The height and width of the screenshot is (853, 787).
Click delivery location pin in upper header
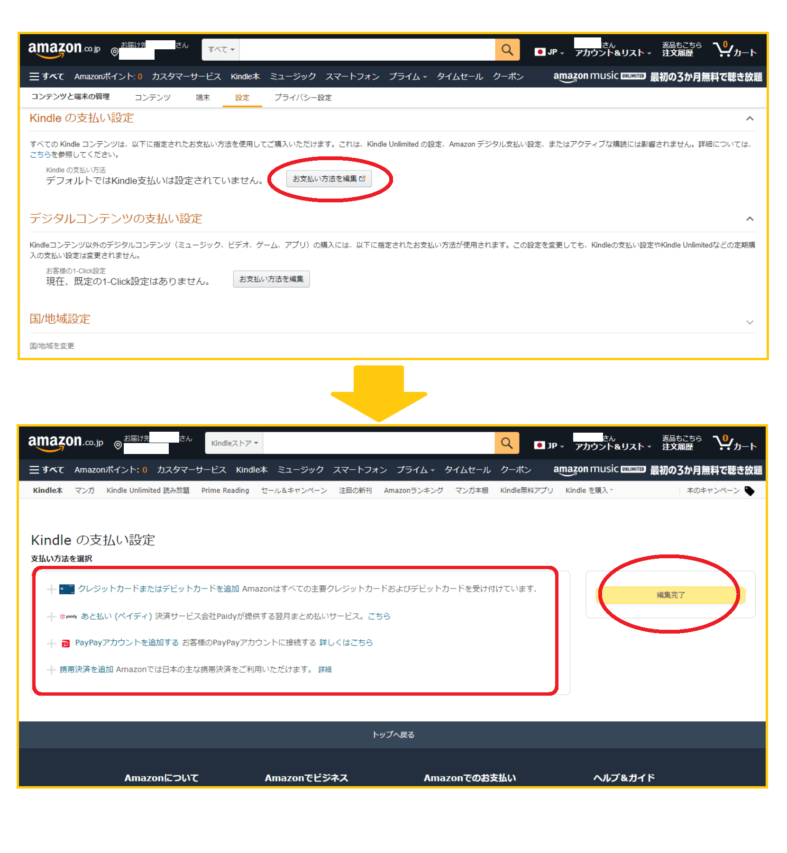pos(114,52)
